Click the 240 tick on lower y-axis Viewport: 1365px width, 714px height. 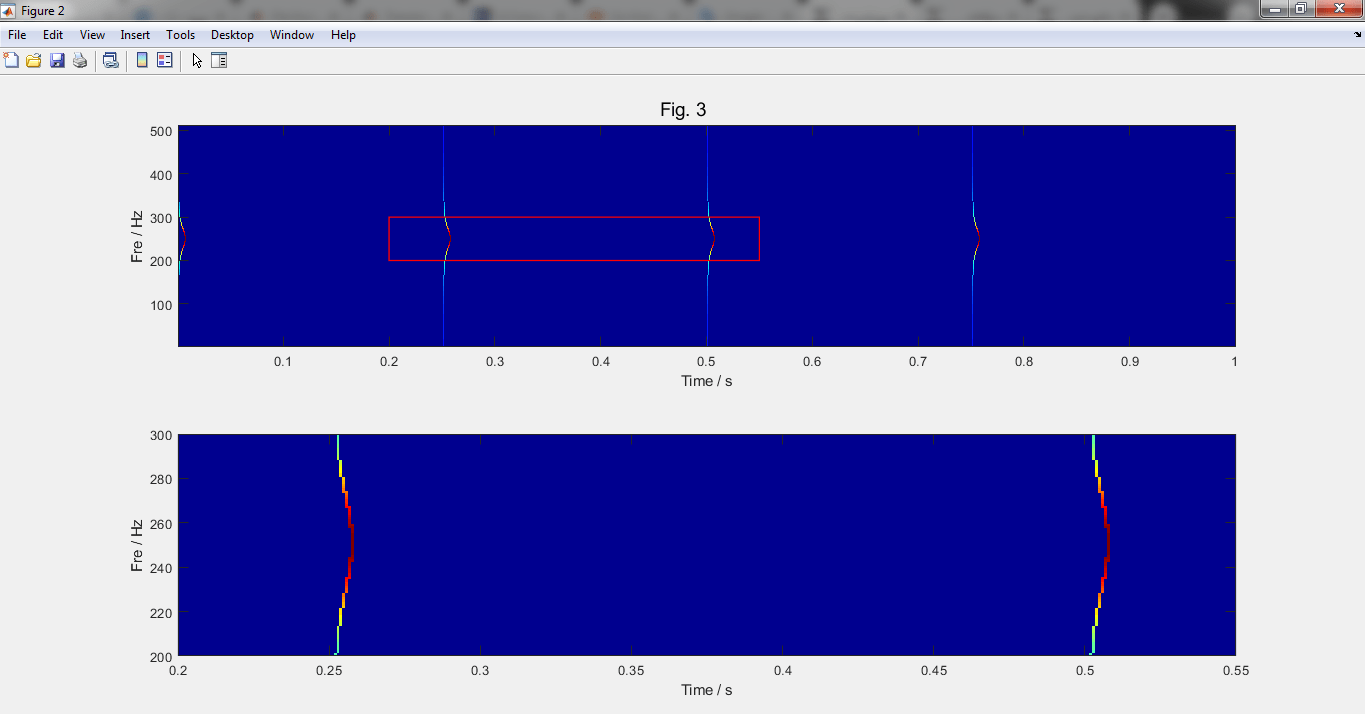point(161,568)
